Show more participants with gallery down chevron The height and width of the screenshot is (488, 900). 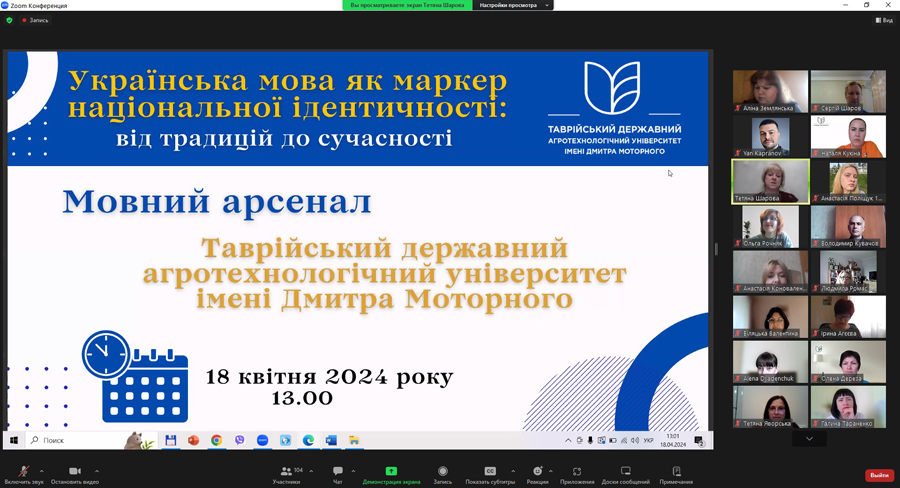pyautogui.click(x=809, y=439)
